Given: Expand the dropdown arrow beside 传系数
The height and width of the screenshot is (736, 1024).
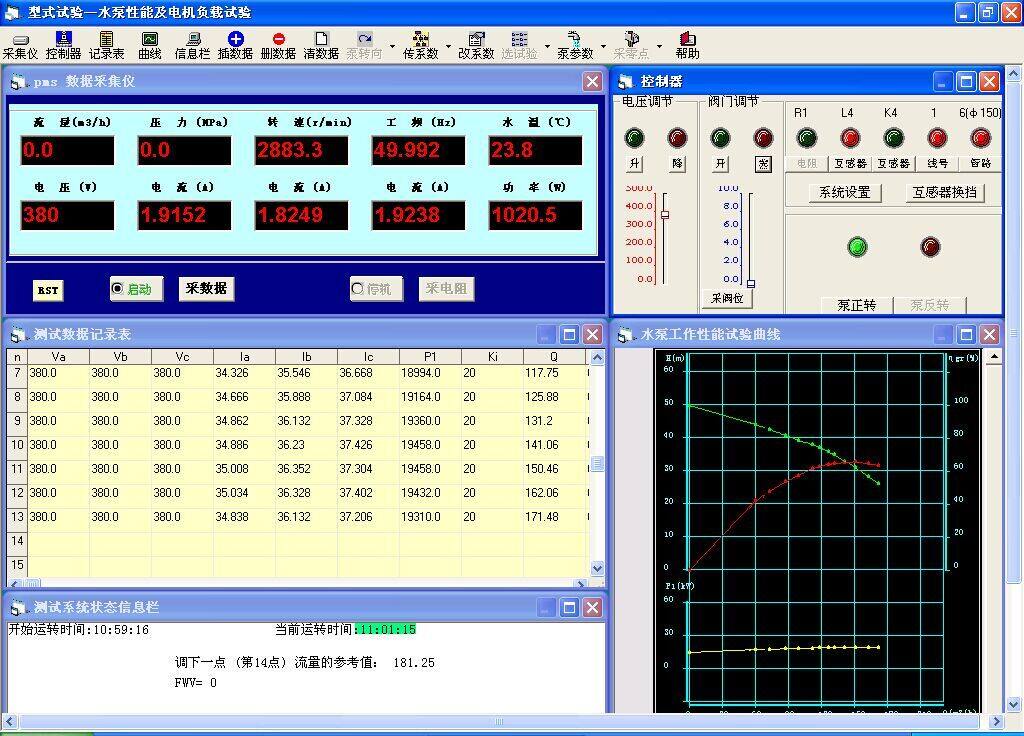Looking at the screenshot, I should tap(448, 47).
